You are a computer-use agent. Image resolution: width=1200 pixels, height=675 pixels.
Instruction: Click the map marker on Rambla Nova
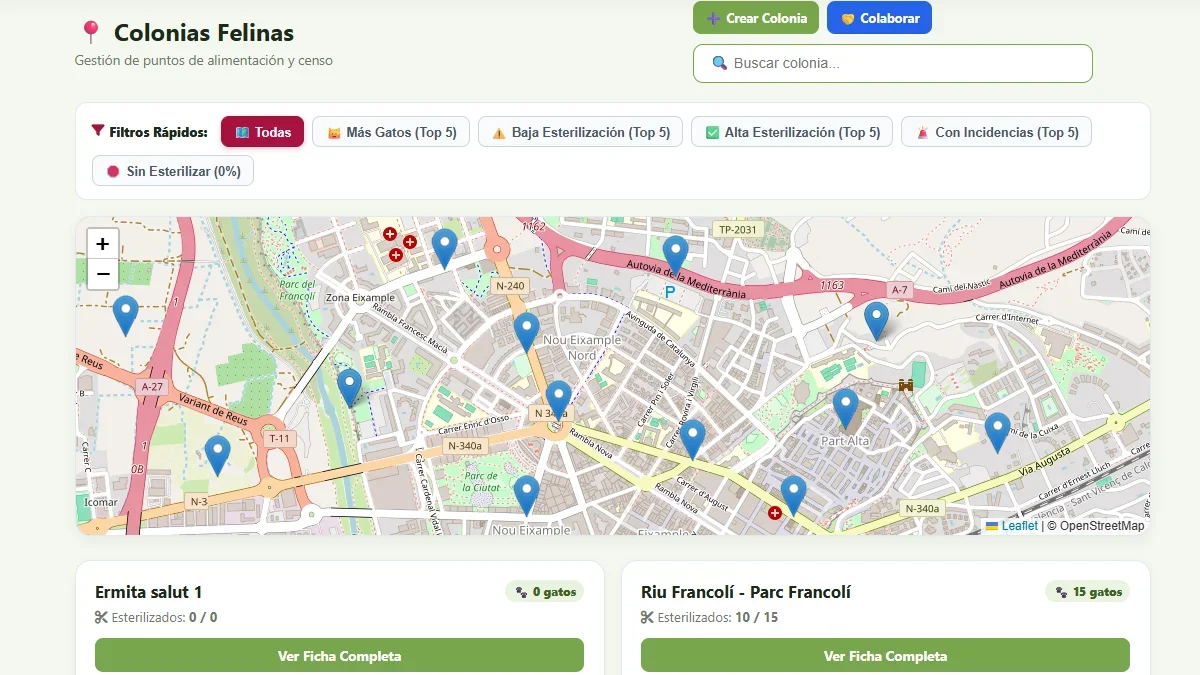point(692,439)
